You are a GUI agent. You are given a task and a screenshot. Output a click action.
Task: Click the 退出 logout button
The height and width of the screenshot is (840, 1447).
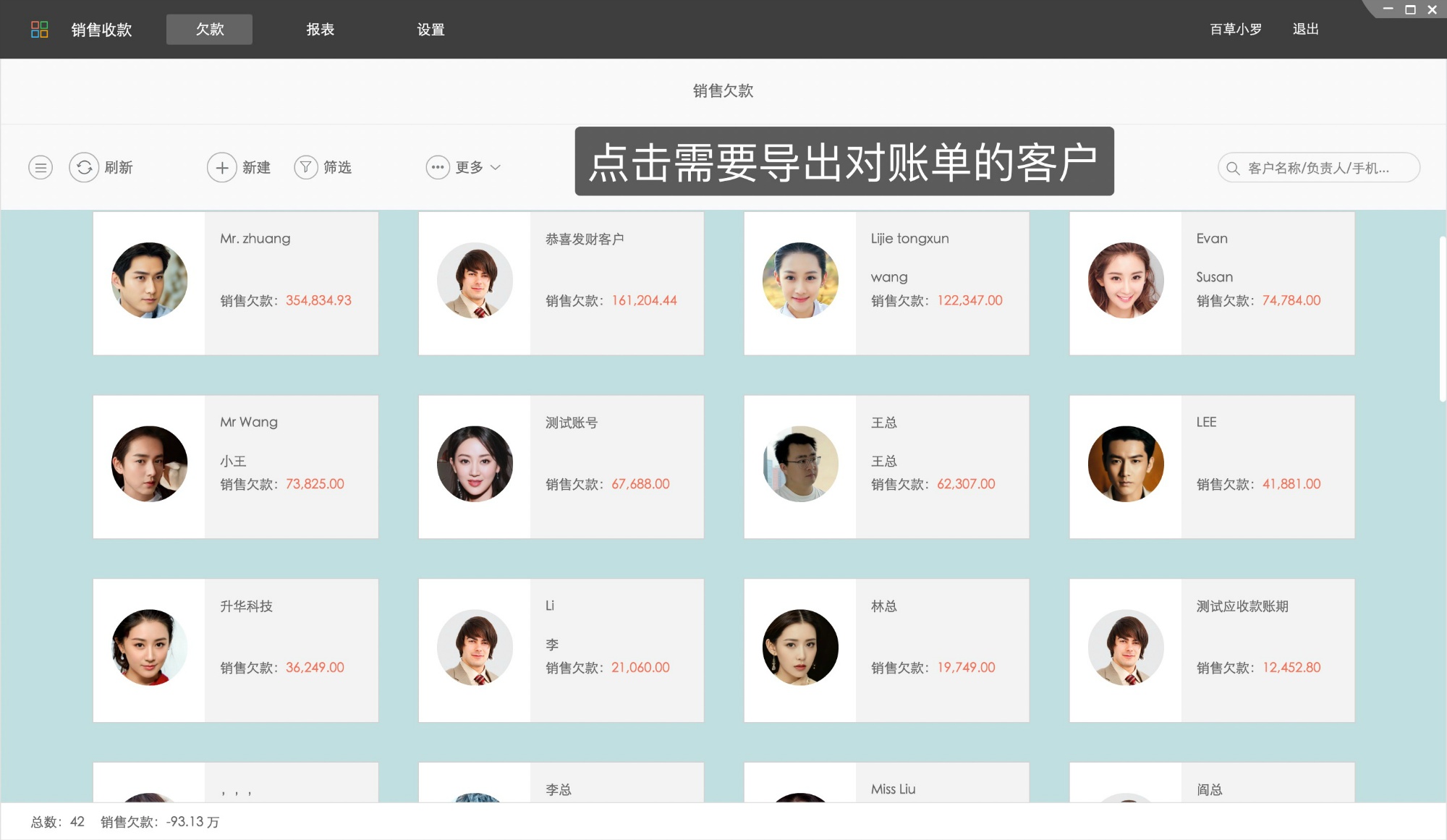coord(1304,29)
